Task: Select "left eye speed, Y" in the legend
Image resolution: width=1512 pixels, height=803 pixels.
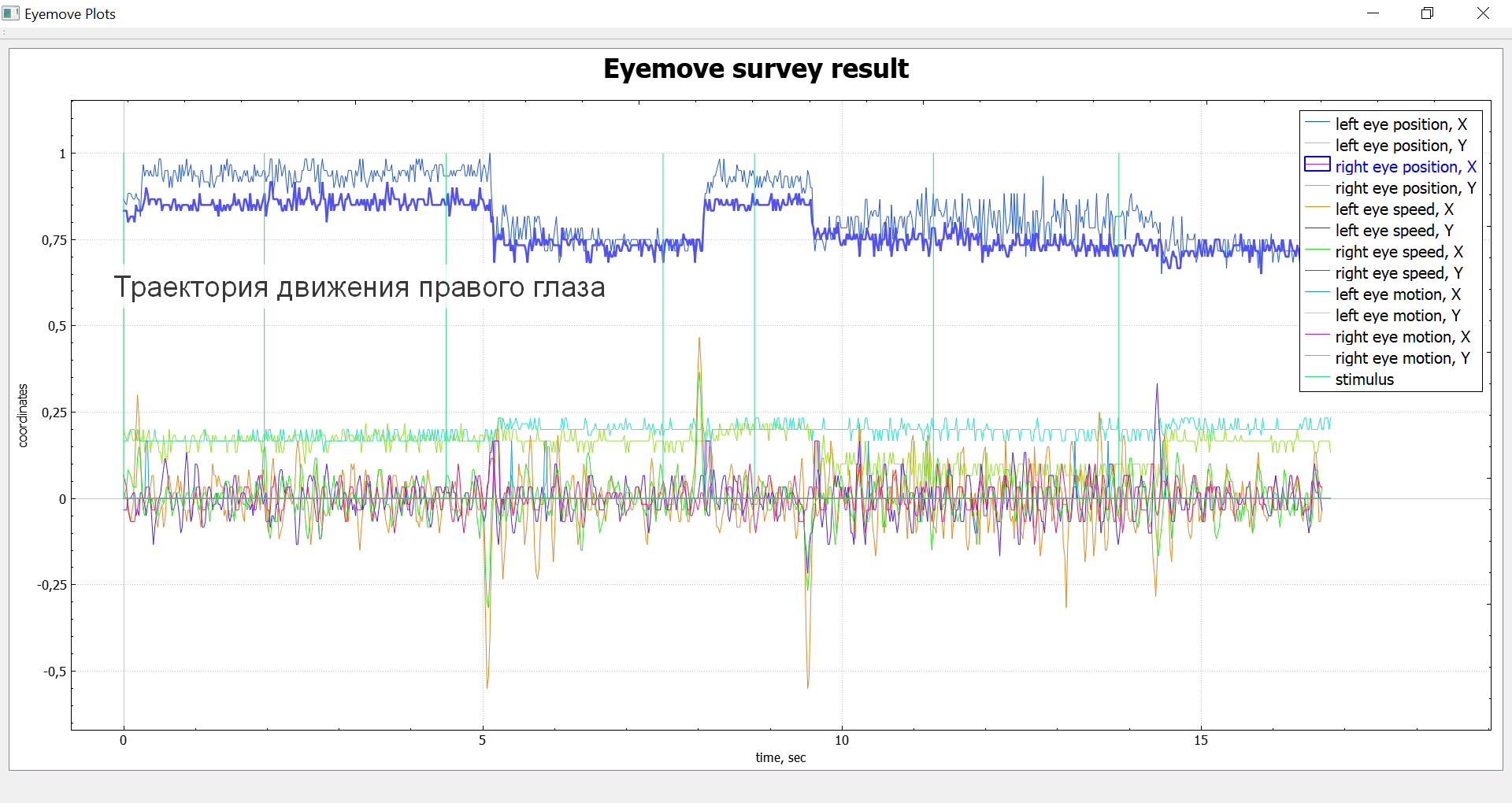Action: 1394,231
